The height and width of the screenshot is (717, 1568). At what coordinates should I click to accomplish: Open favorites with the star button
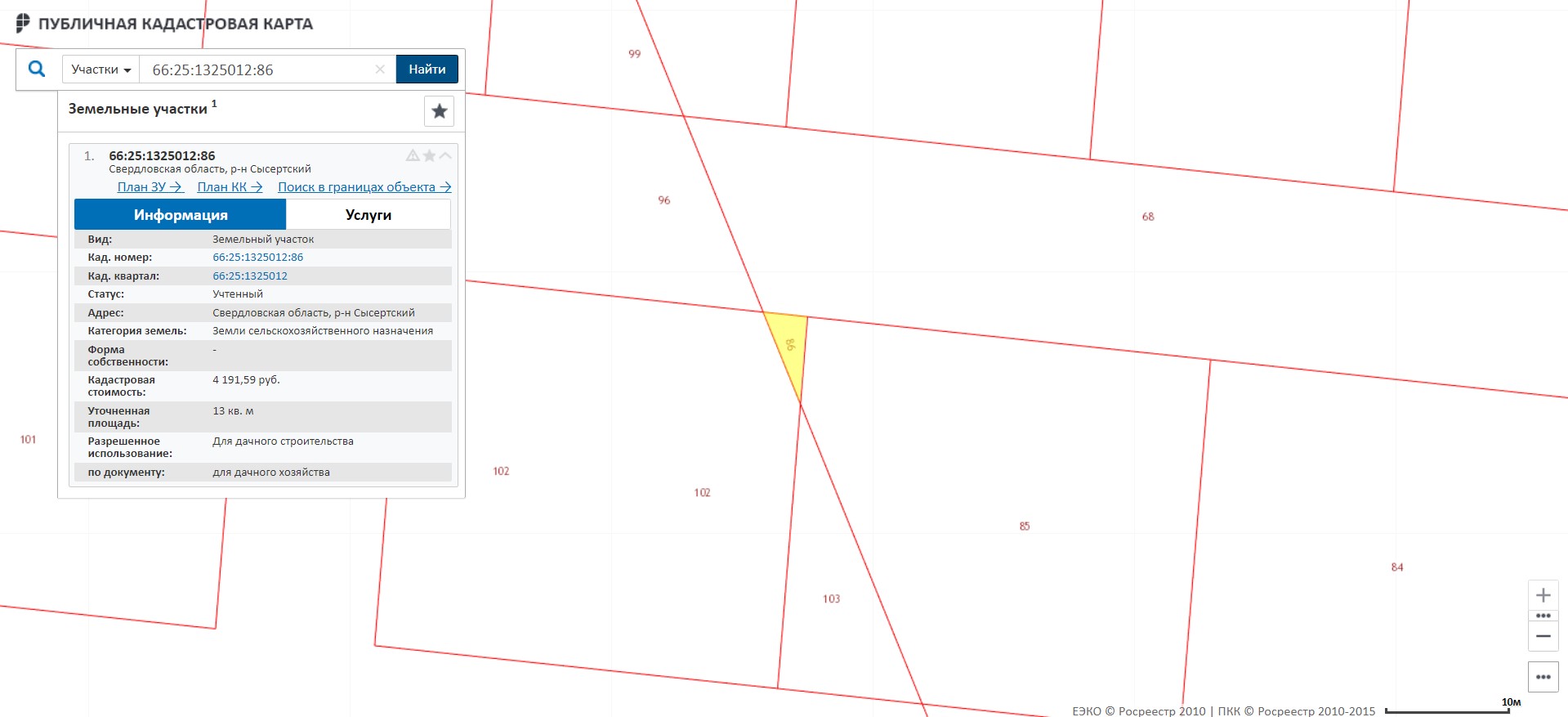439,111
